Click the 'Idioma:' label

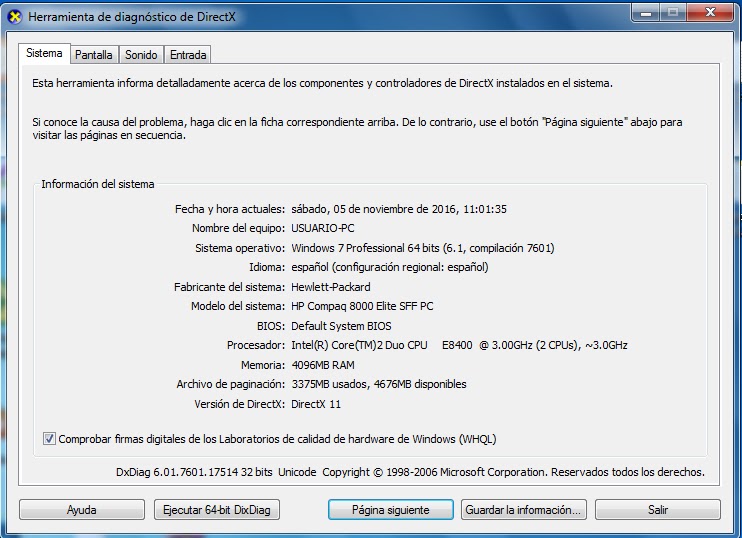click(267, 267)
